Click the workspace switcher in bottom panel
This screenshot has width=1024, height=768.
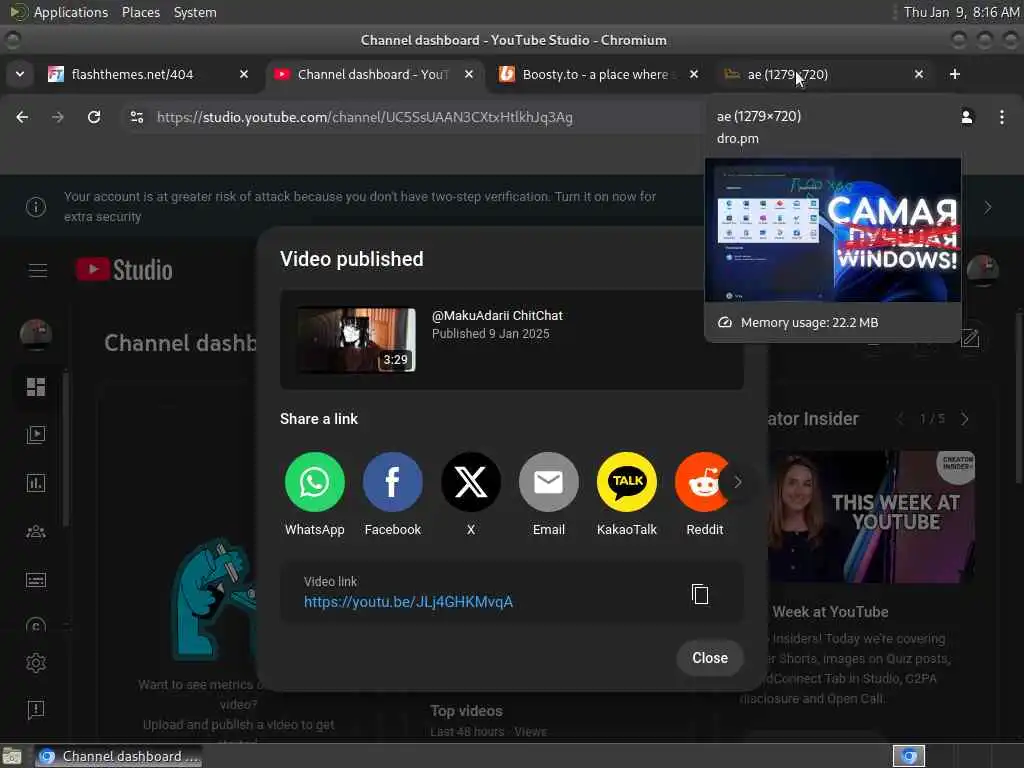[909, 756]
